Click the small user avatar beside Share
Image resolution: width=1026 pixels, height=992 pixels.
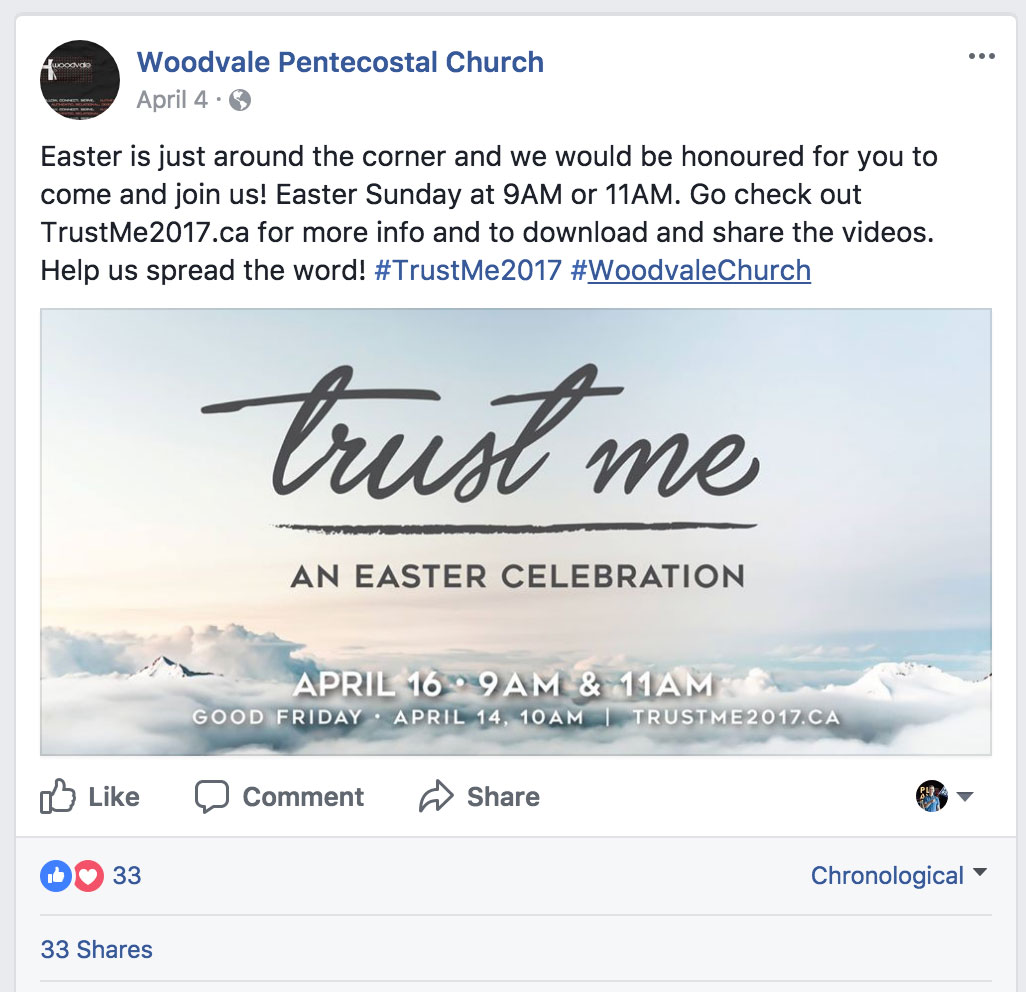click(932, 796)
